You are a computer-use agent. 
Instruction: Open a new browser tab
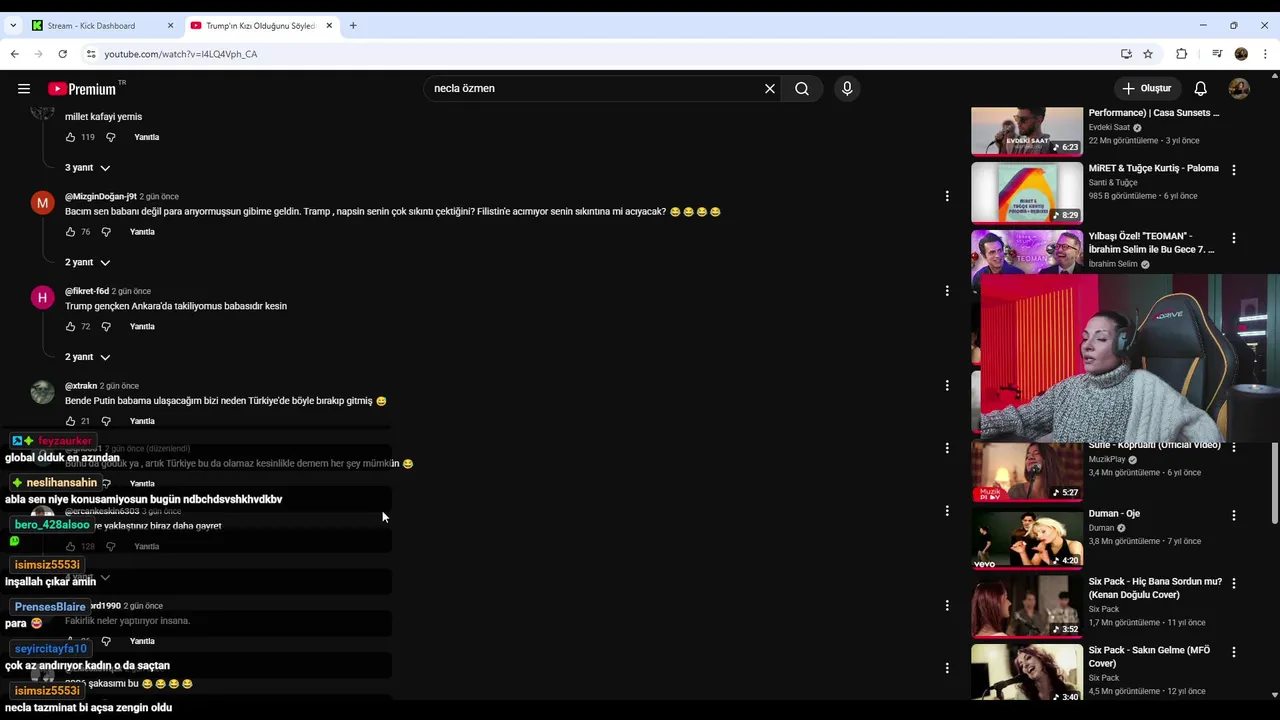(353, 26)
